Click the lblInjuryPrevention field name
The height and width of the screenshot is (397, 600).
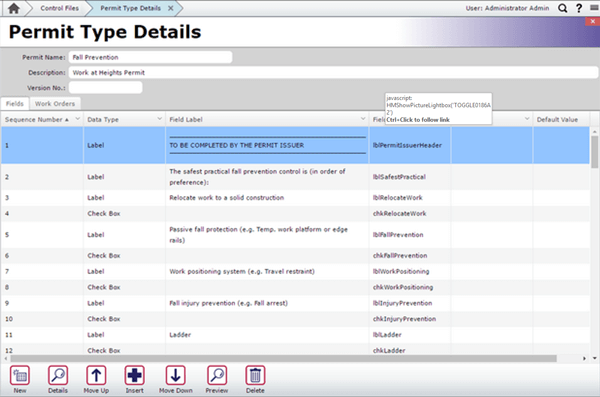point(403,303)
